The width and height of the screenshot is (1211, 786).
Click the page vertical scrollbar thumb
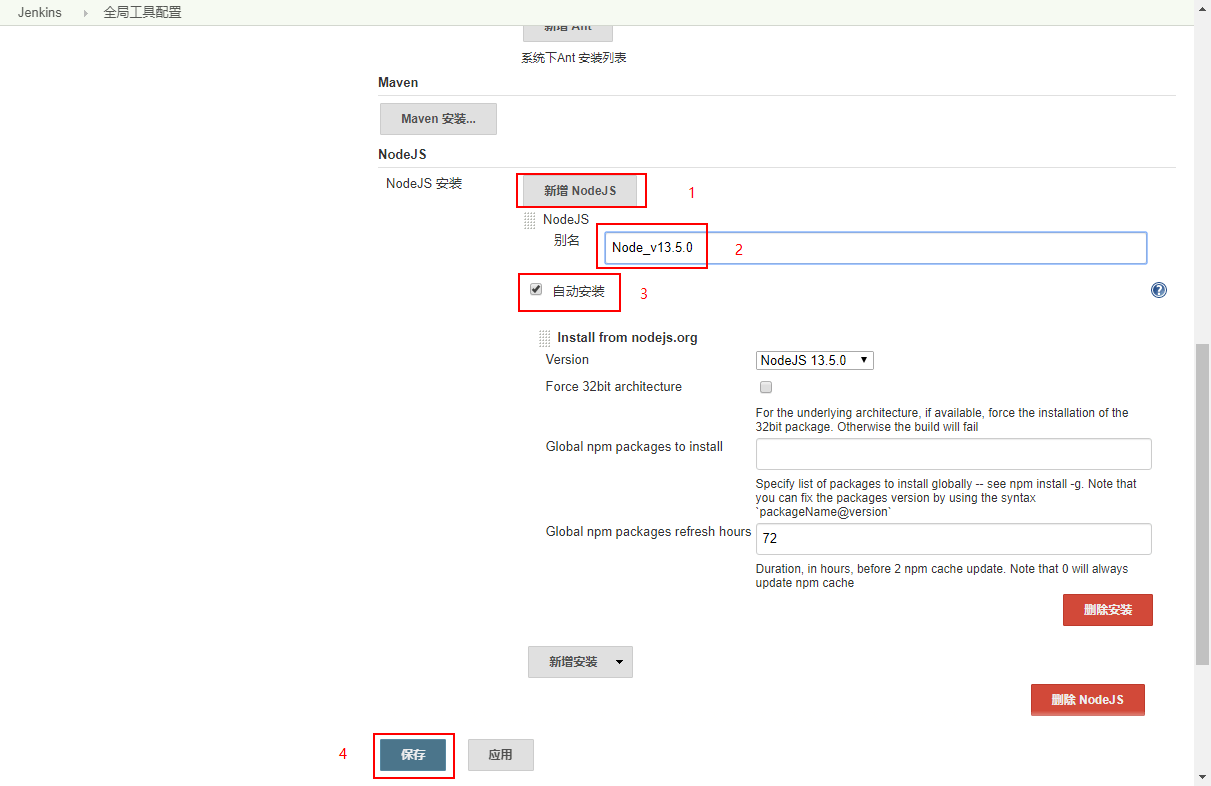tap(1202, 504)
